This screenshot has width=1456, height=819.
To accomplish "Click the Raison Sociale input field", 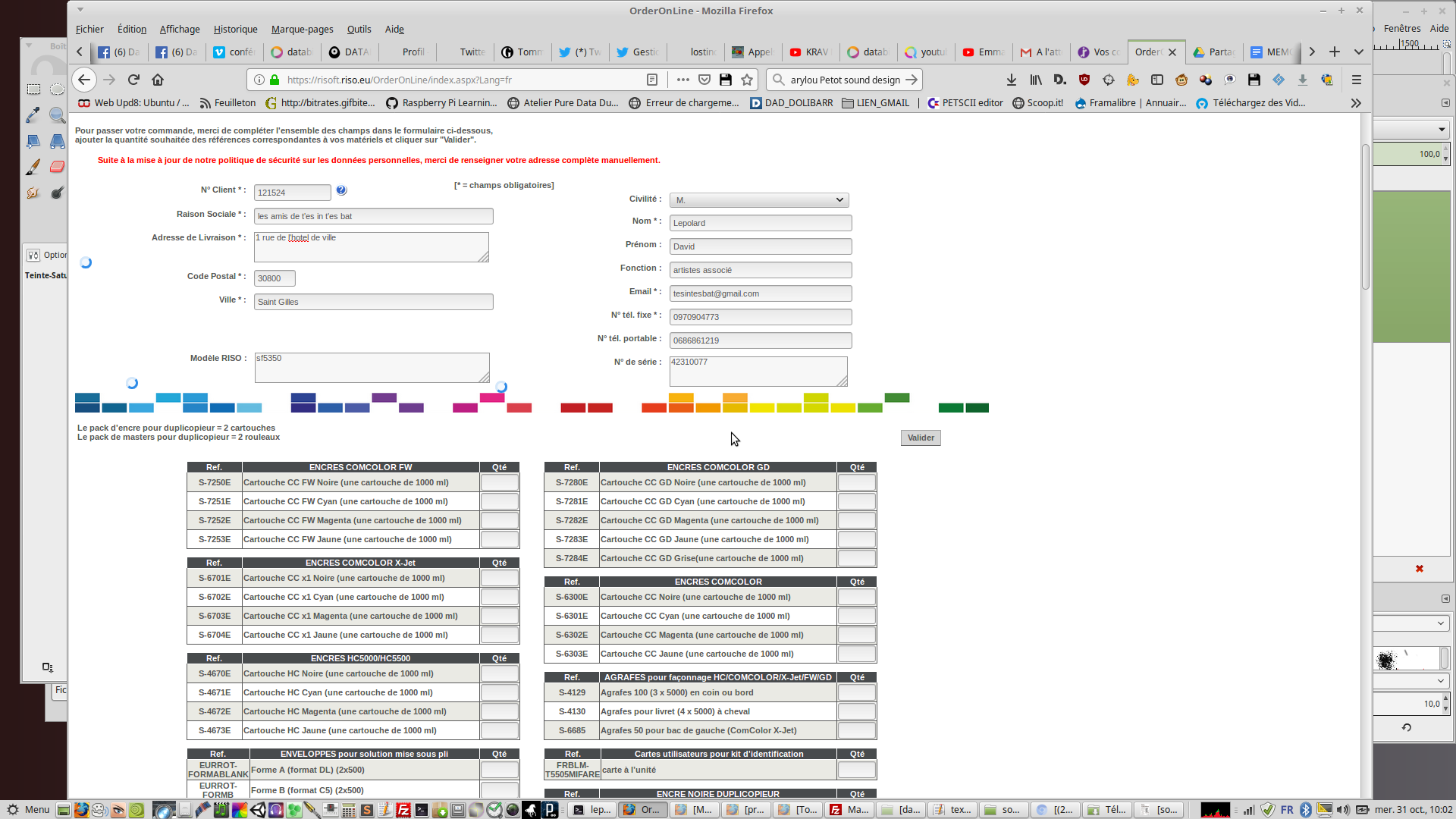I will (x=373, y=216).
